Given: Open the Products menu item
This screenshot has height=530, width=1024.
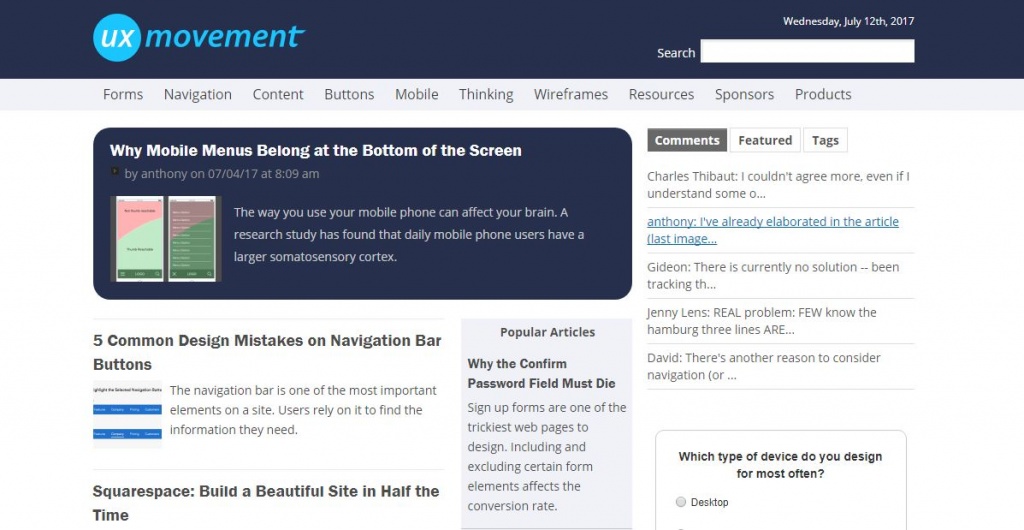Looking at the screenshot, I should tap(823, 94).
